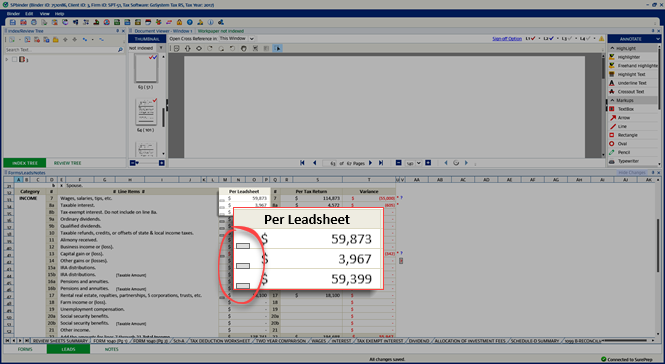
Task: Click the padlock icon in main toolbar
Action: point(179,22)
